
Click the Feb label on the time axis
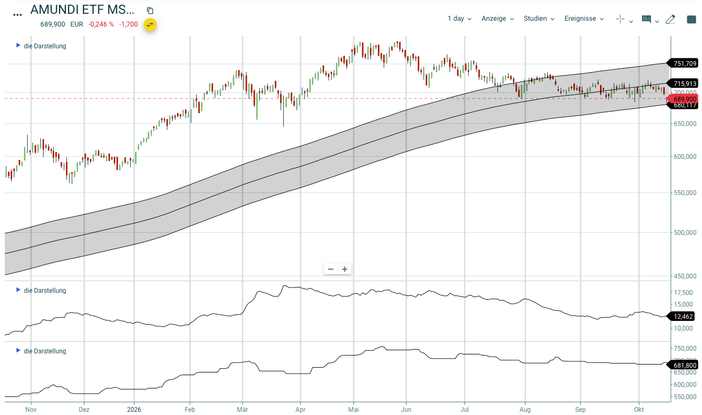[190, 409]
